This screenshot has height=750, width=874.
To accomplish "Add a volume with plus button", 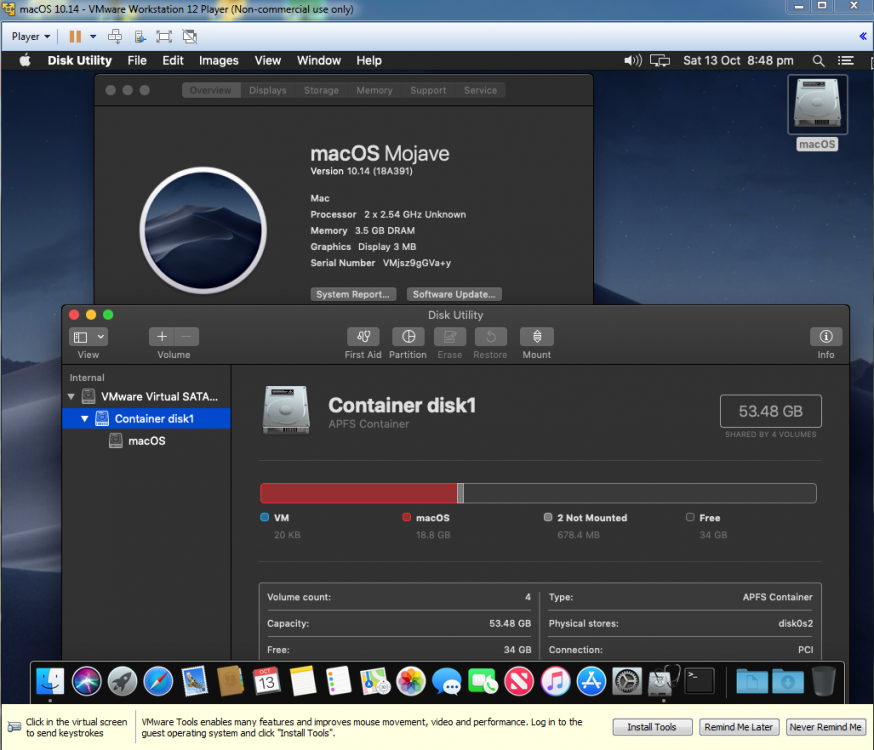I will click(x=162, y=337).
